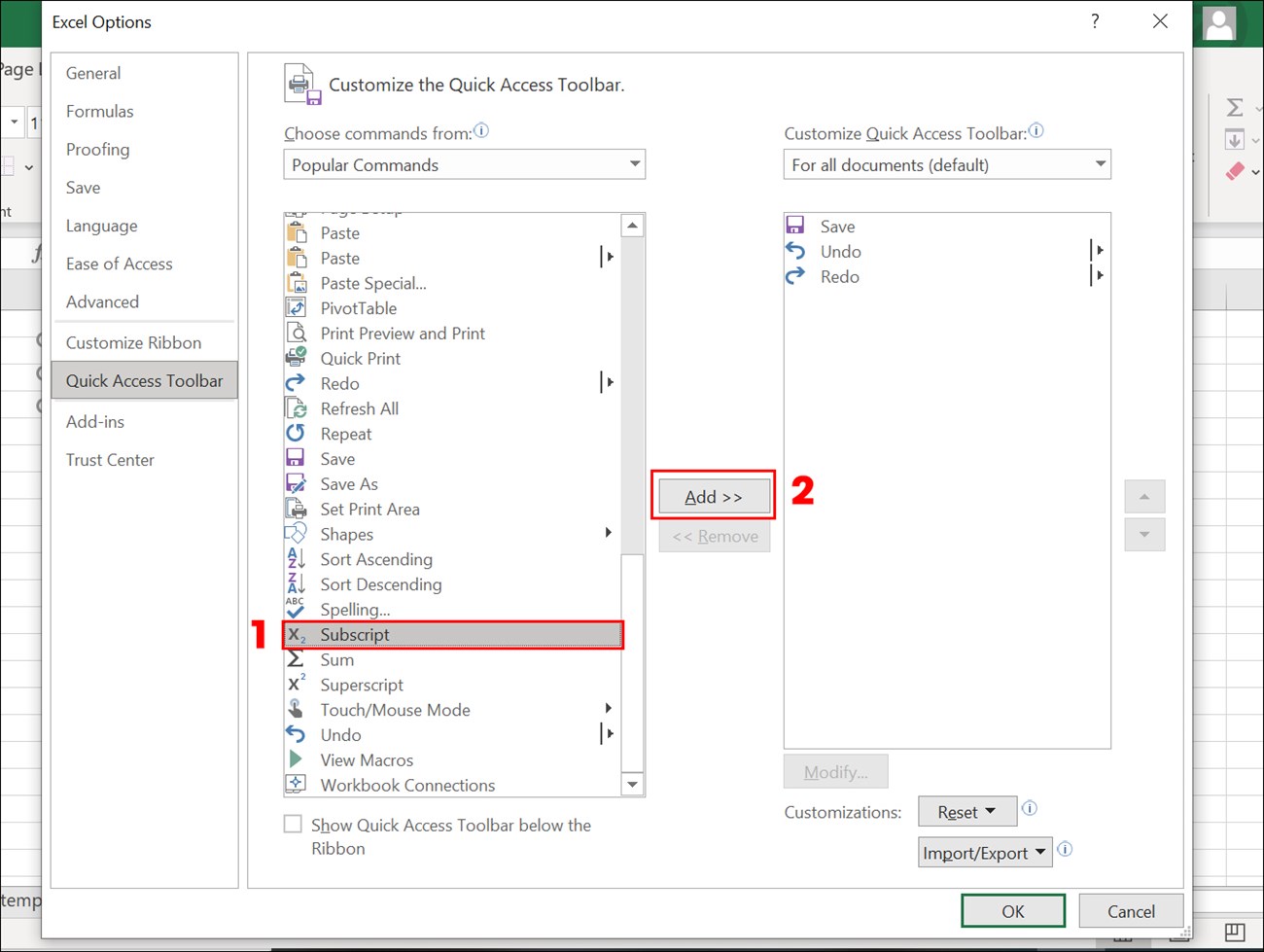Open the Import/Export dropdown
This screenshot has height=952, width=1264.
coord(985,853)
